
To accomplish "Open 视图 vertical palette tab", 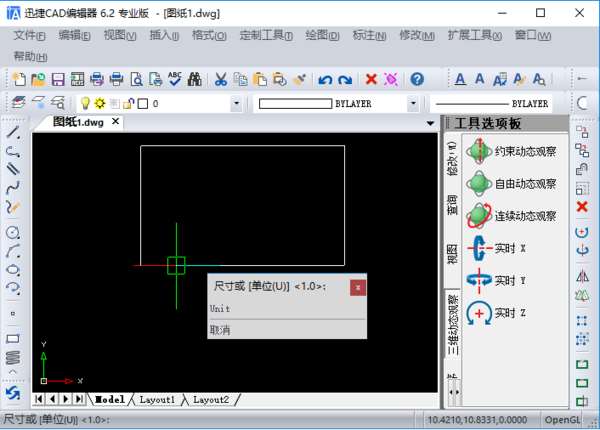I will (453, 254).
